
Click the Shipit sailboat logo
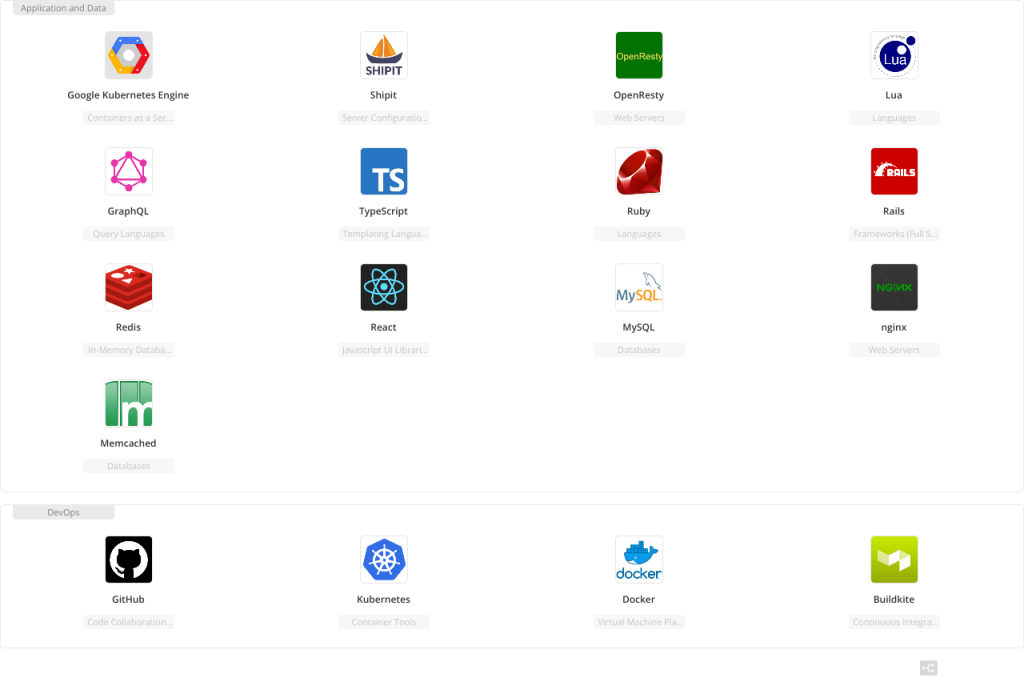[384, 56]
